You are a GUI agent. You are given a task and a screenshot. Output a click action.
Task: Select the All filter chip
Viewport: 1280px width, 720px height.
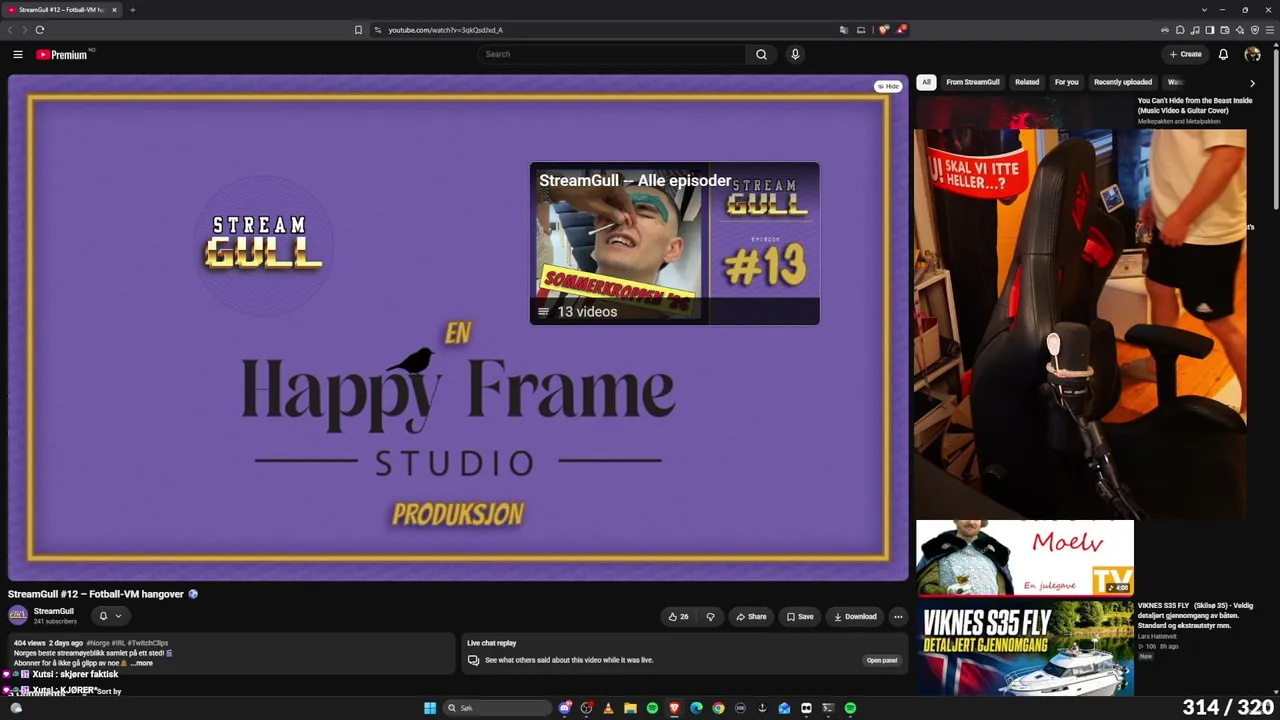tap(926, 82)
